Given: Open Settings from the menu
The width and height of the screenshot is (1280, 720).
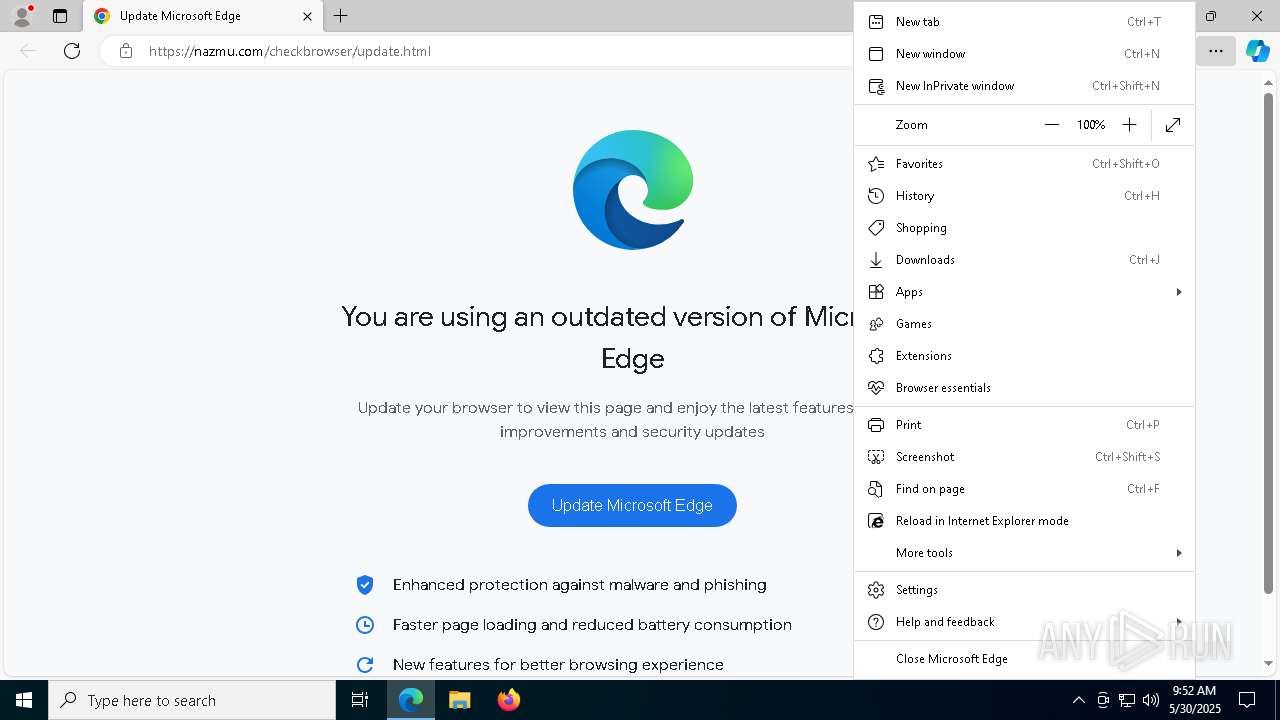Looking at the screenshot, I should click(1024, 590).
